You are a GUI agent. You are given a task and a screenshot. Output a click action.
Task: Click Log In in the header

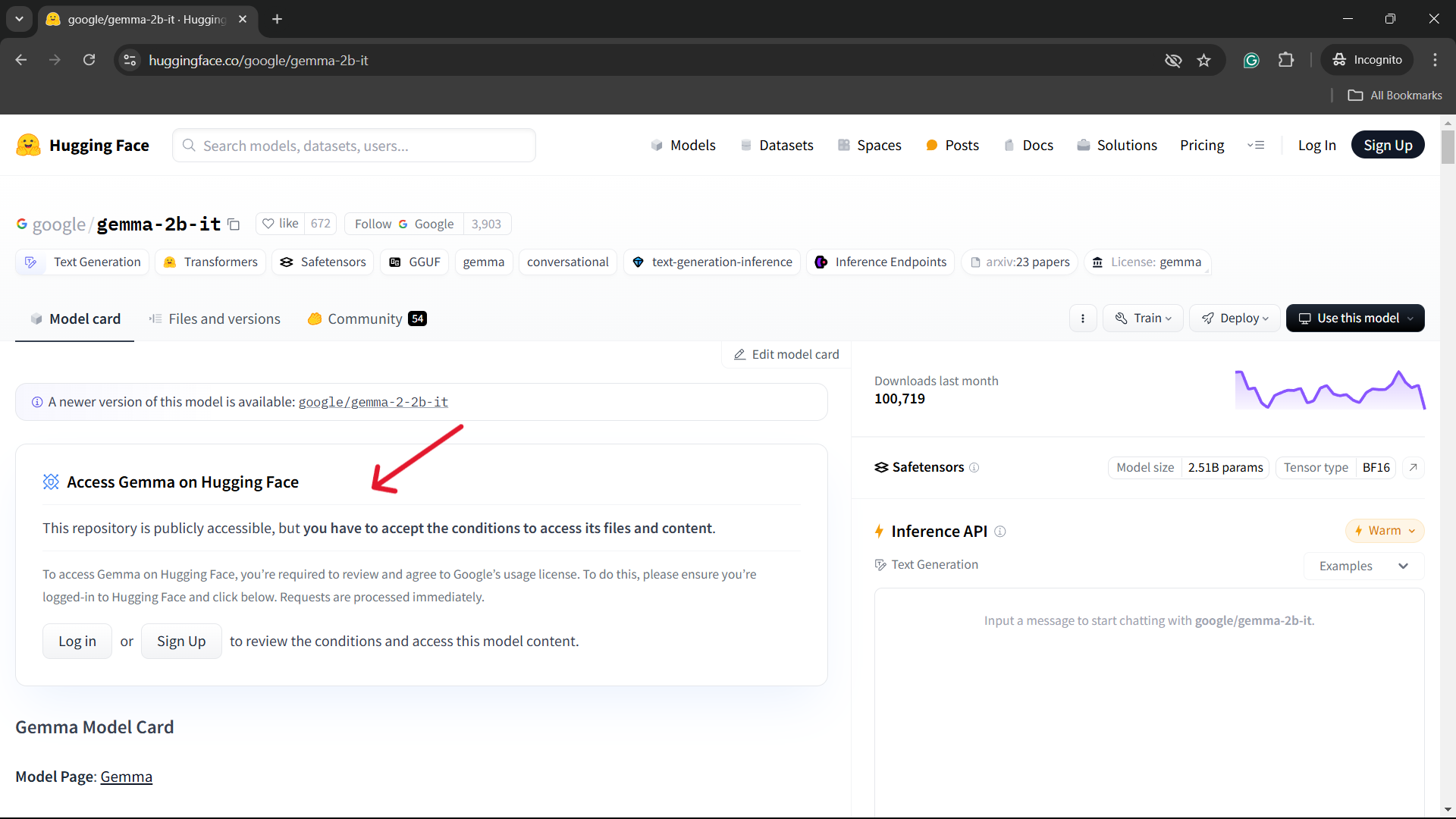tap(1317, 145)
